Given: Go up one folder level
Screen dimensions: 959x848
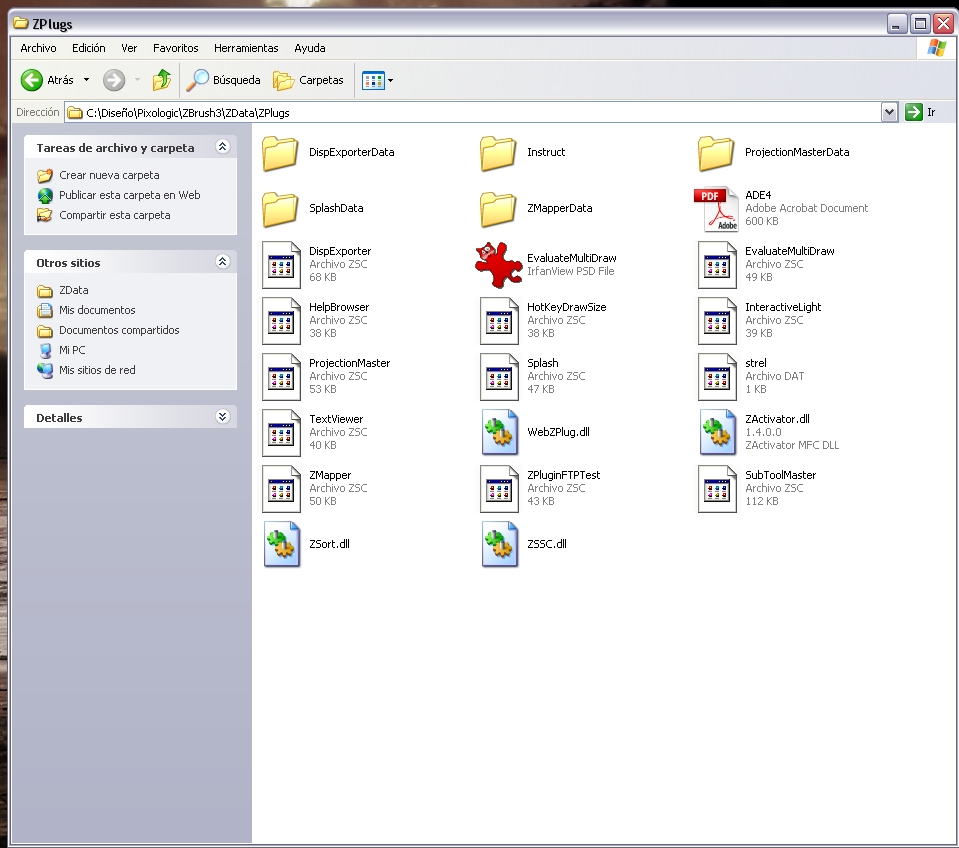Looking at the screenshot, I should tap(161, 80).
